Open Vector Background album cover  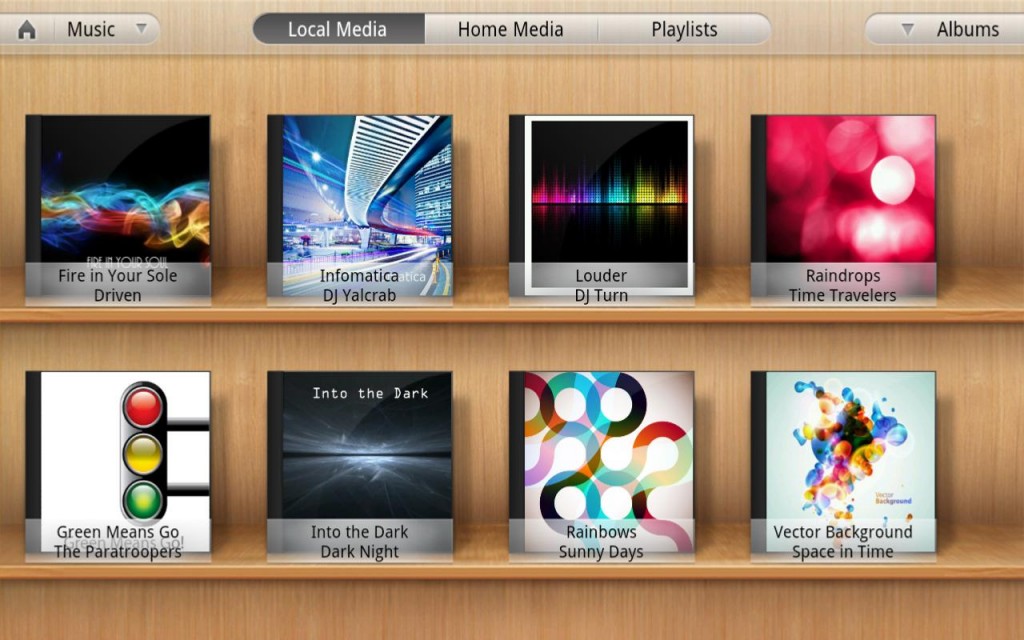[844, 446]
